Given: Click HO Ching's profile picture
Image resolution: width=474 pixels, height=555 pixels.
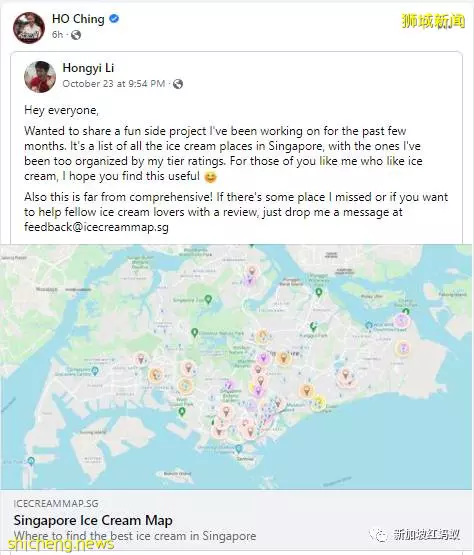Looking at the screenshot, I should pyautogui.click(x=29, y=27).
